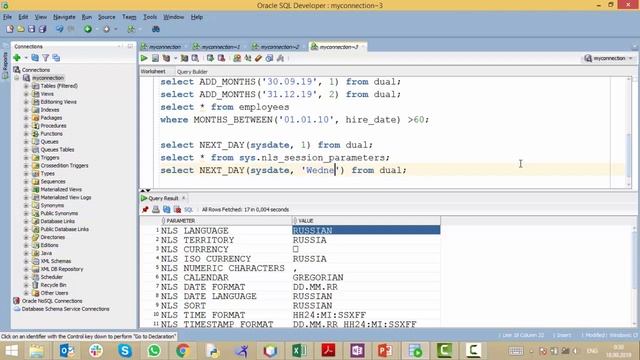Image resolution: width=640 pixels, height=360 pixels.
Task: Expand the Procedures node
Action: (26, 126)
